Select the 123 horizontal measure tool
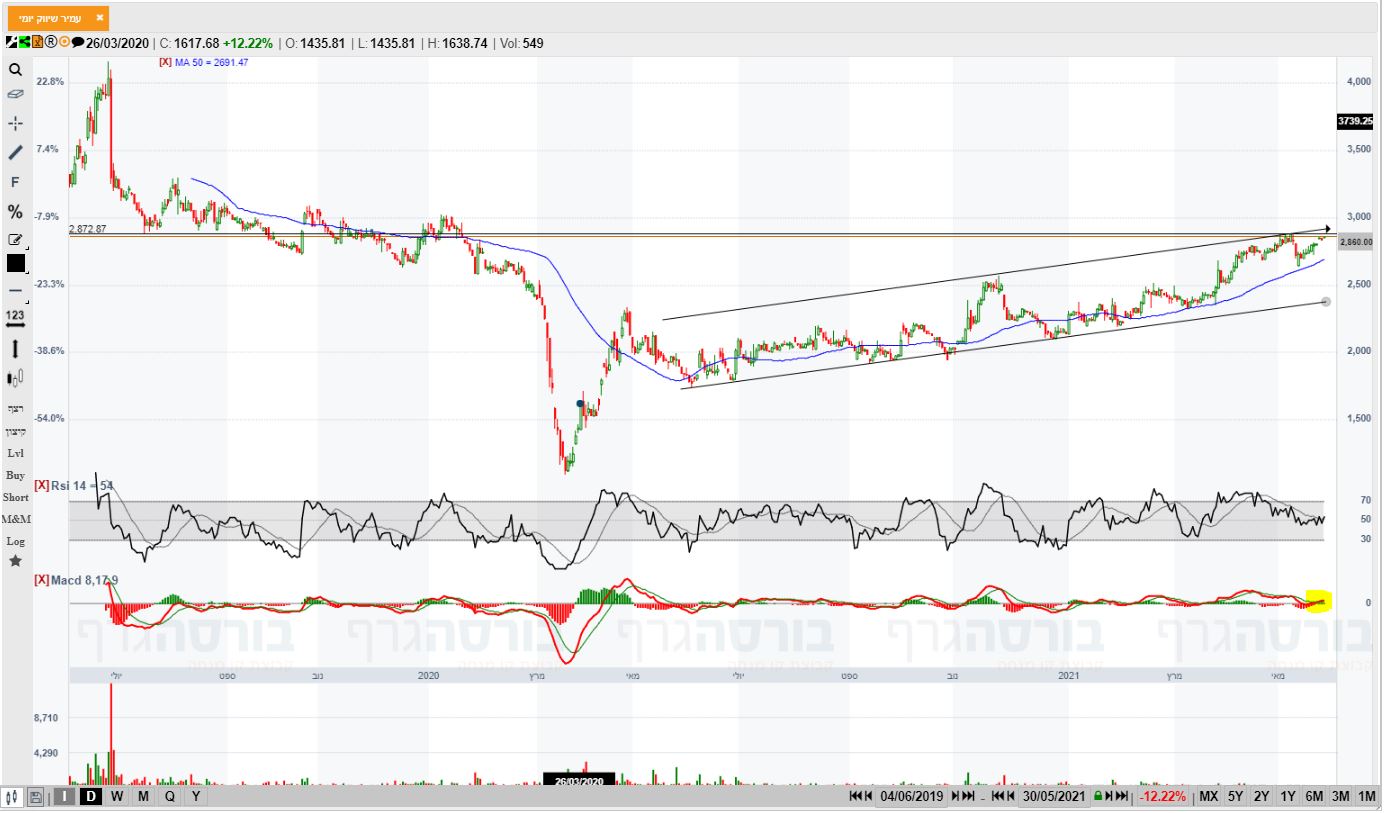 (x=15, y=317)
